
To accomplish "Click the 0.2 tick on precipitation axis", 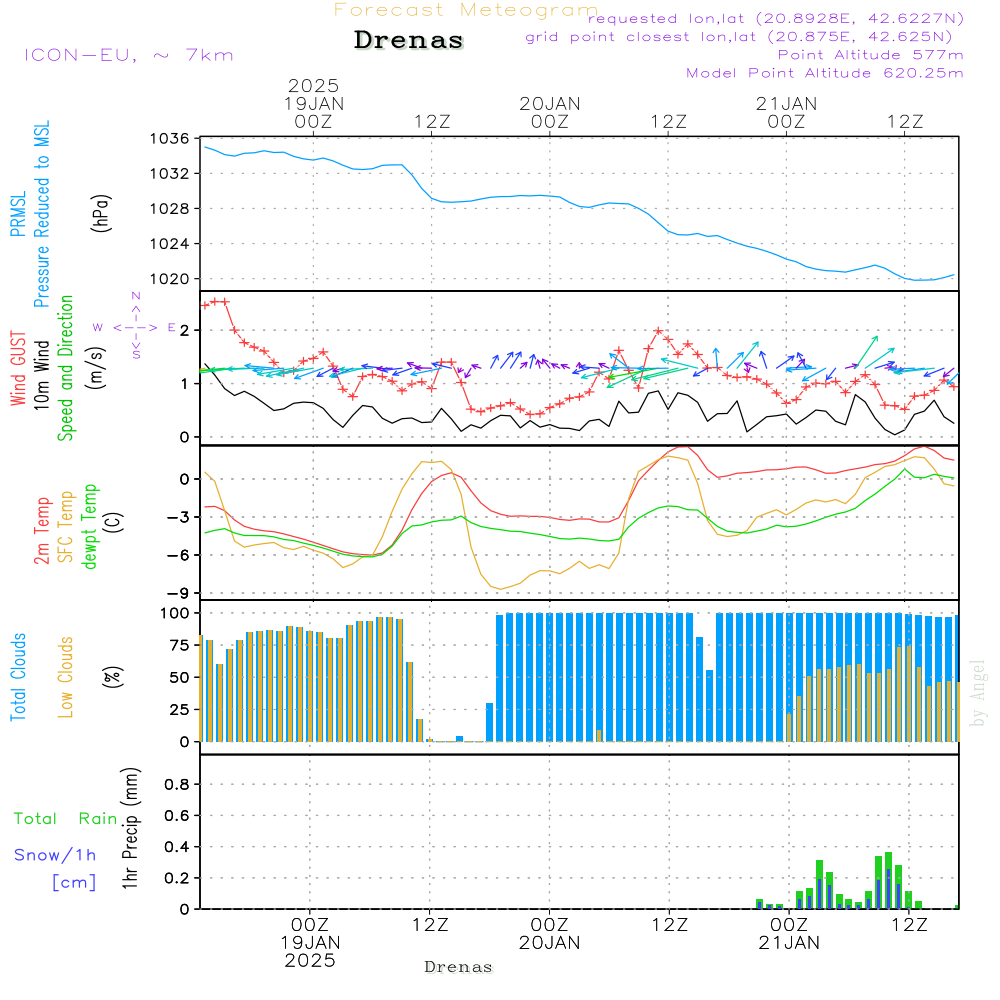I will point(177,878).
